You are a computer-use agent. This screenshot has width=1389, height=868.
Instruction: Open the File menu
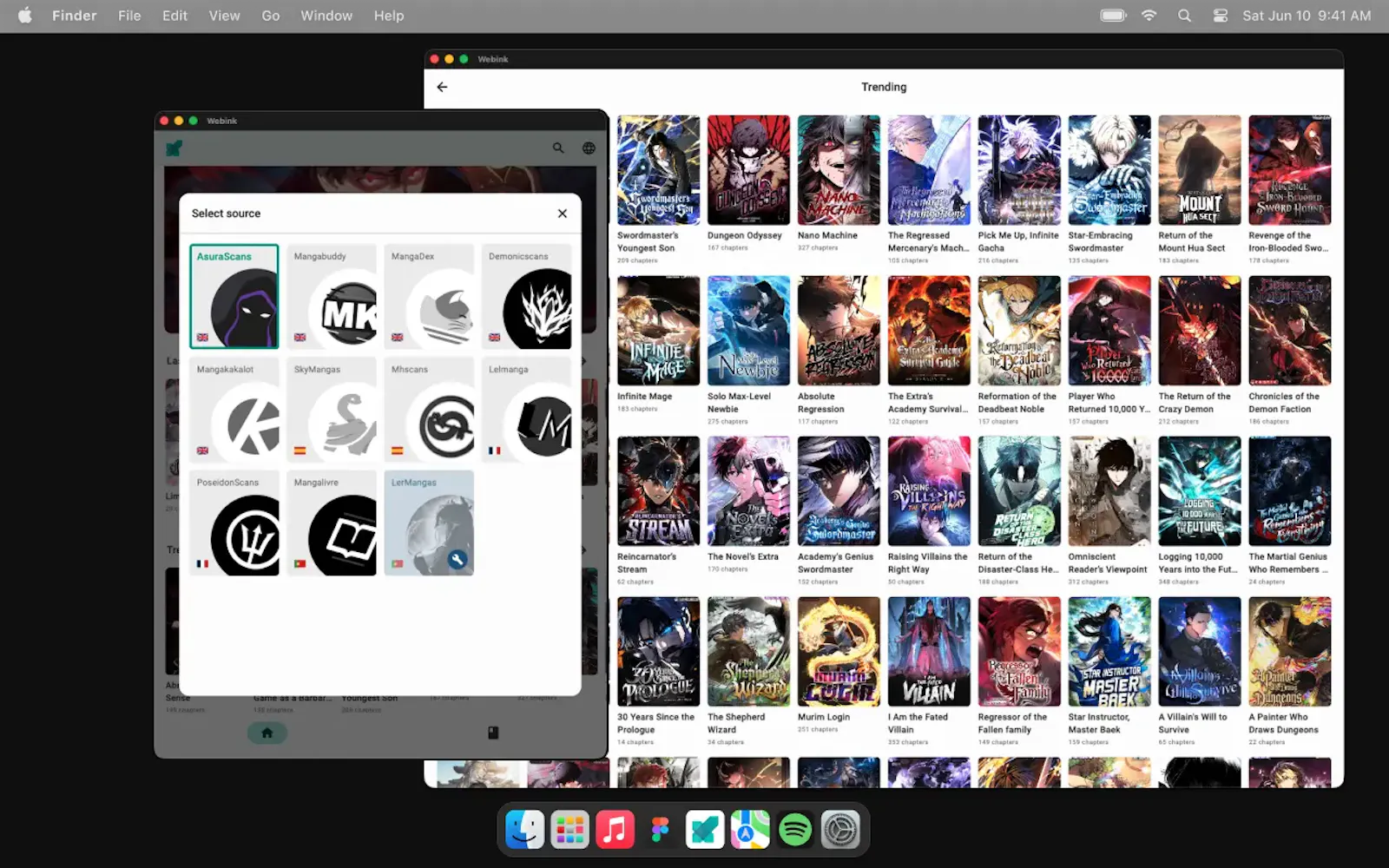click(129, 16)
